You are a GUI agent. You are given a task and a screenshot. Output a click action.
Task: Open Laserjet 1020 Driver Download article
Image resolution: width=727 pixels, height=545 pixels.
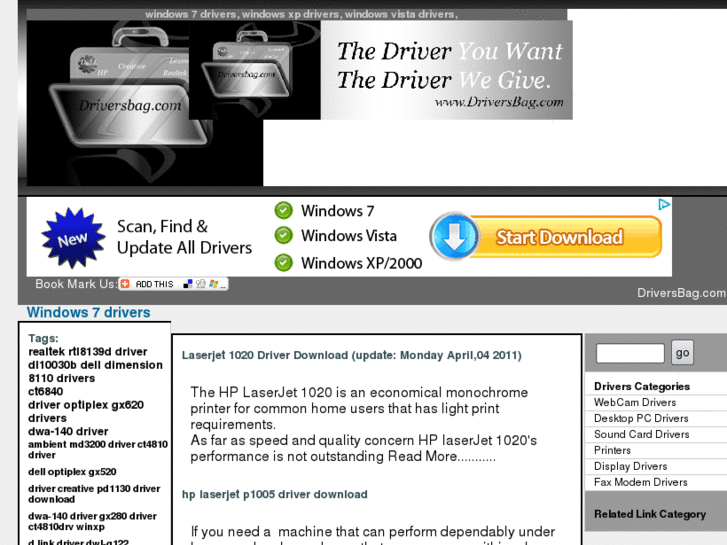(x=351, y=355)
